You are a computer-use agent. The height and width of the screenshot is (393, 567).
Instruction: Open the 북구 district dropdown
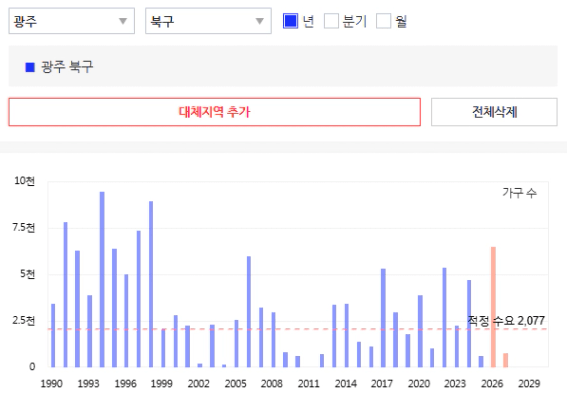click(x=208, y=21)
